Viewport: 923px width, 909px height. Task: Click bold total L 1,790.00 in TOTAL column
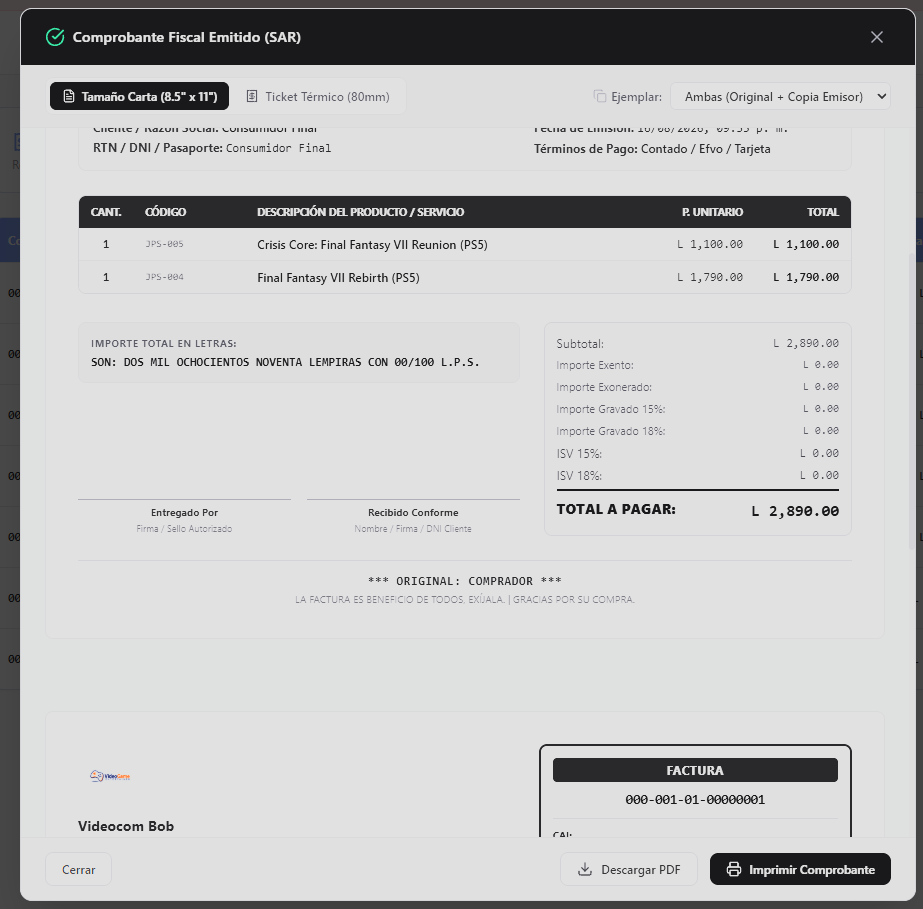pos(806,277)
